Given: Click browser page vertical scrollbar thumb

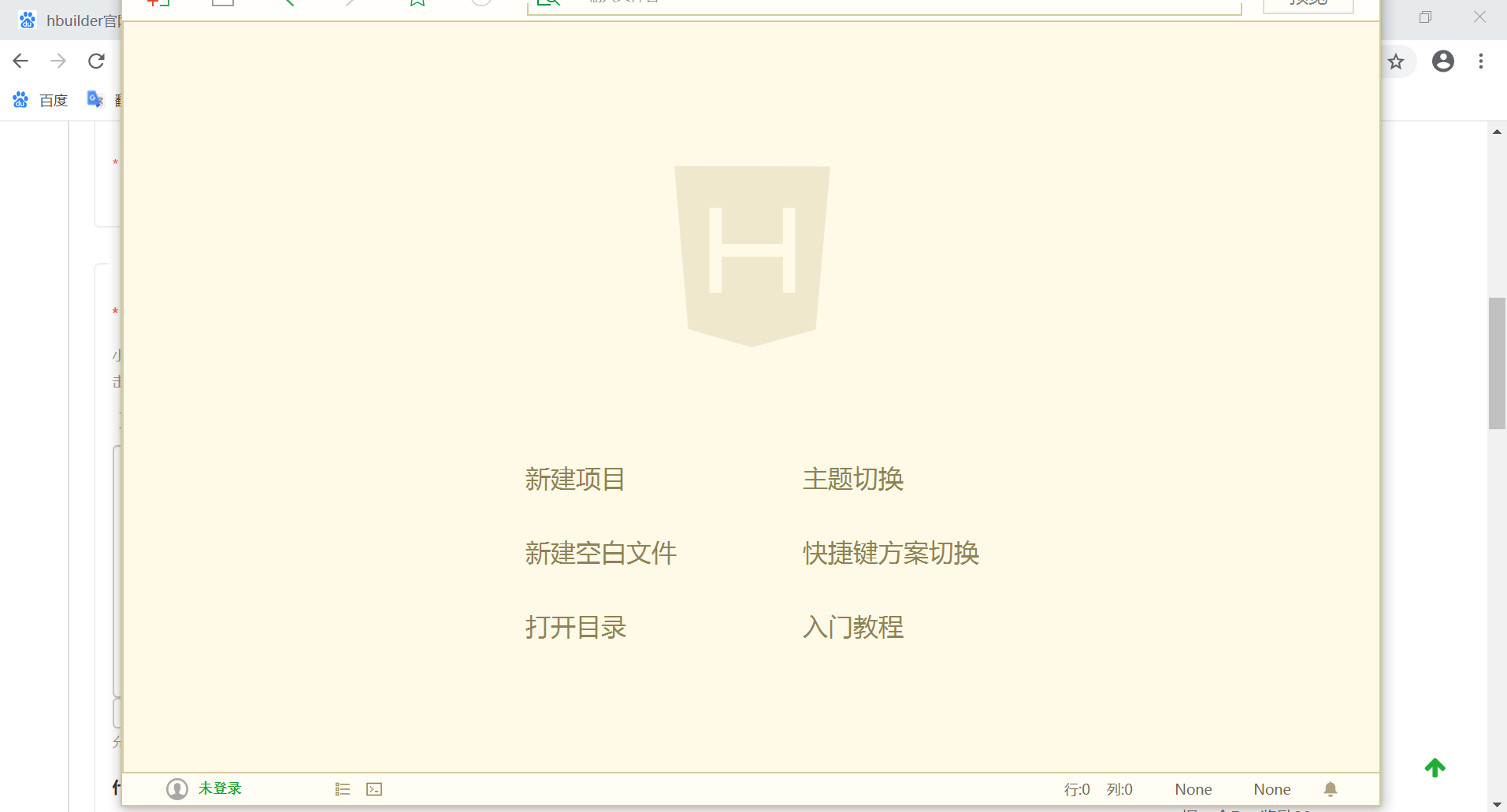Looking at the screenshot, I should point(1497,363).
